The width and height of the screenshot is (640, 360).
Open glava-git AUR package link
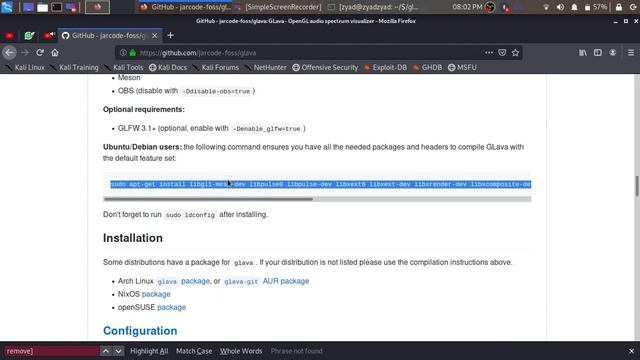click(x=266, y=281)
